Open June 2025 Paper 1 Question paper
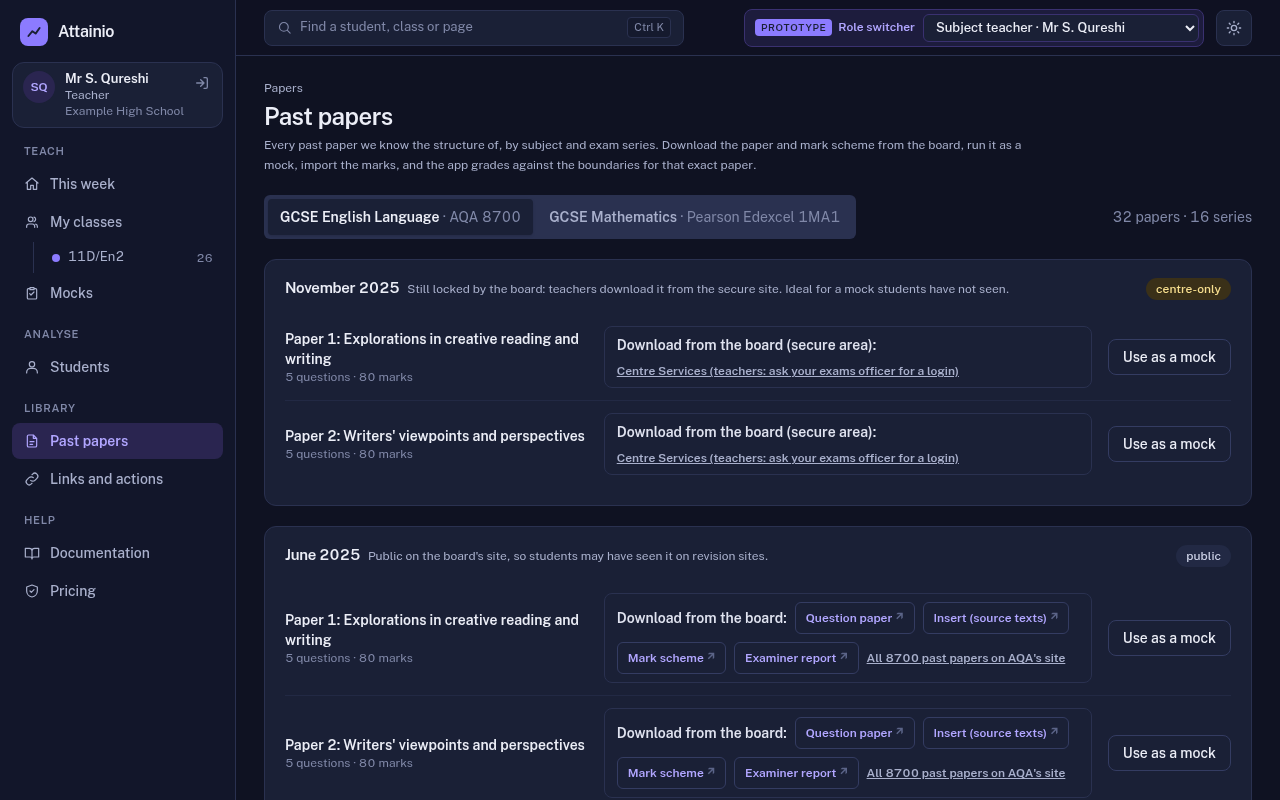The width and height of the screenshot is (1280, 800). coord(855,618)
